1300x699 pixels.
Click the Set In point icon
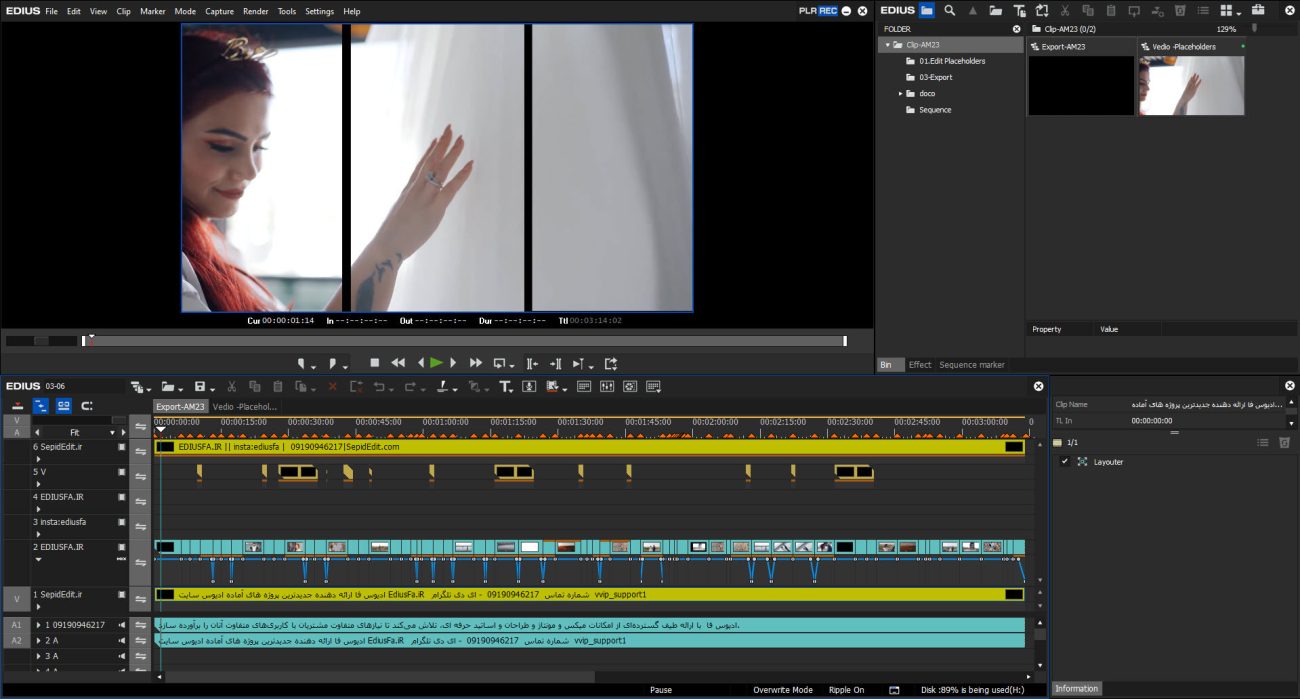pos(303,364)
